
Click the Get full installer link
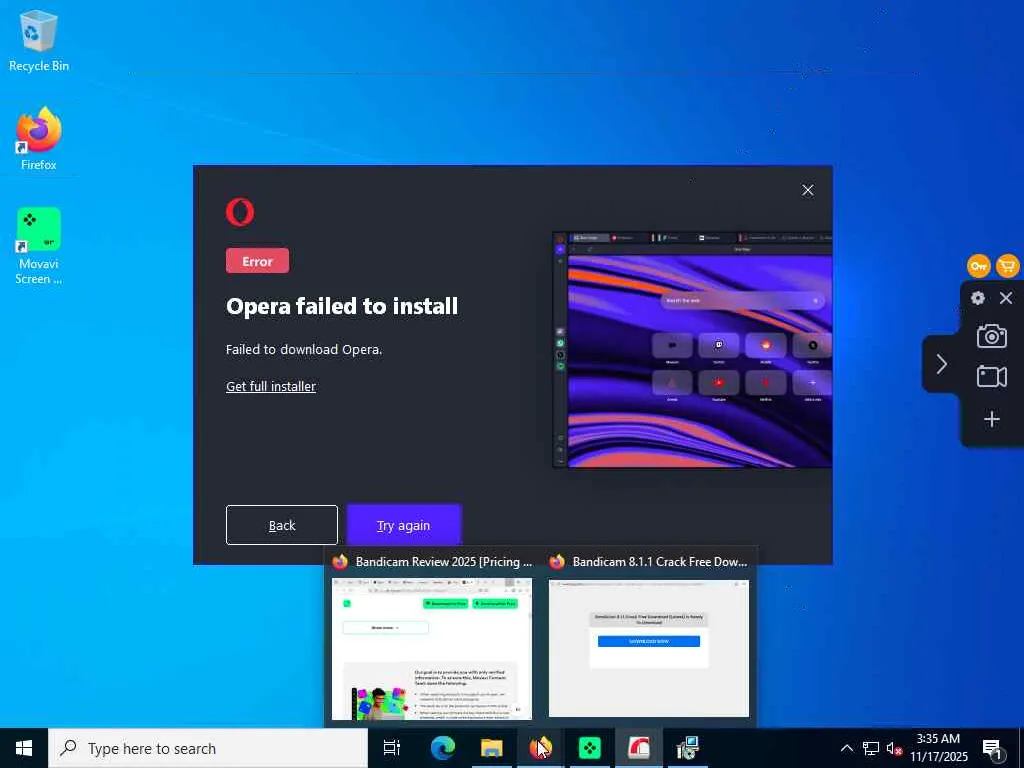point(270,386)
